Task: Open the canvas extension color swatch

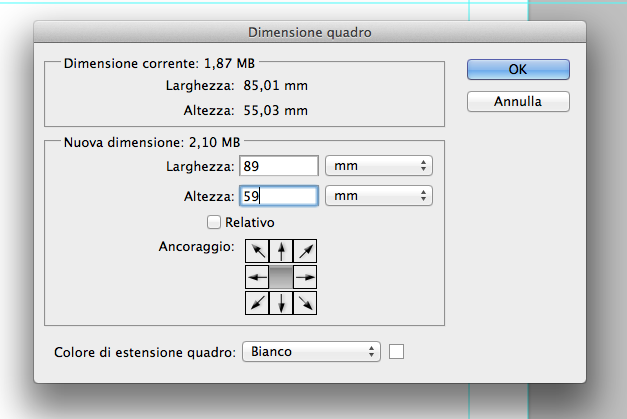Action: [x=397, y=352]
